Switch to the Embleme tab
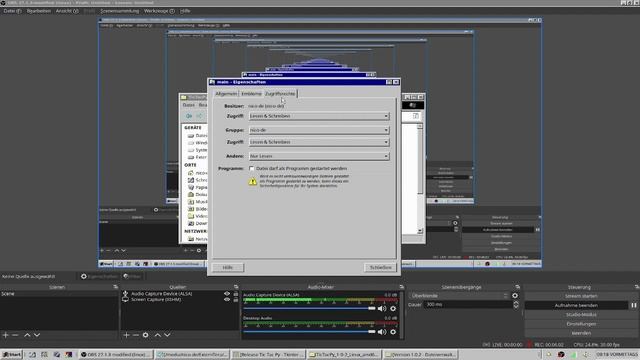This screenshot has width=640, height=360. [251, 94]
